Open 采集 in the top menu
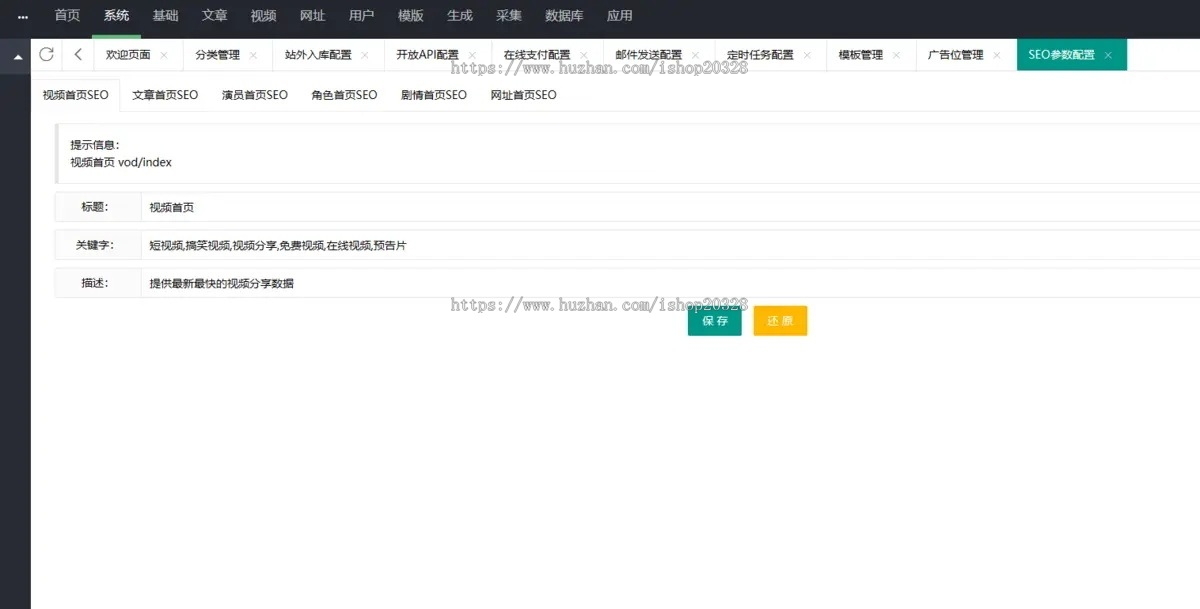This screenshot has width=1200, height=609. coord(508,16)
